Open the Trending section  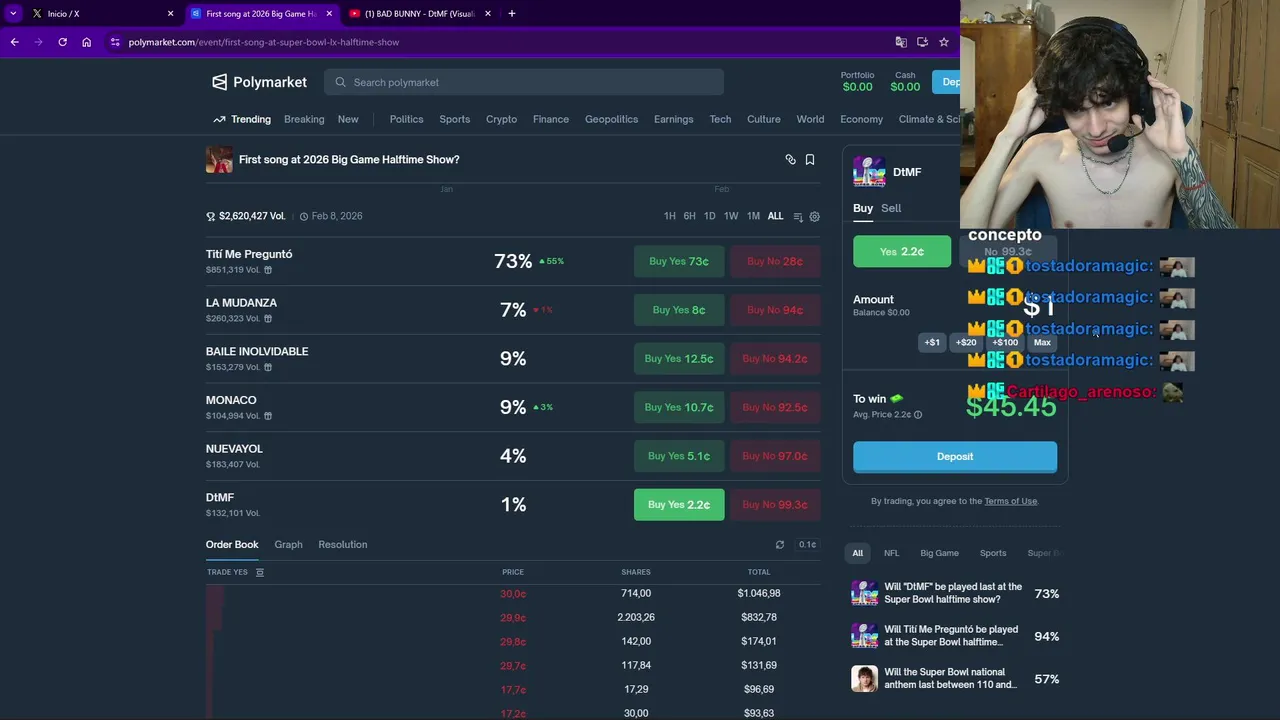click(x=242, y=119)
